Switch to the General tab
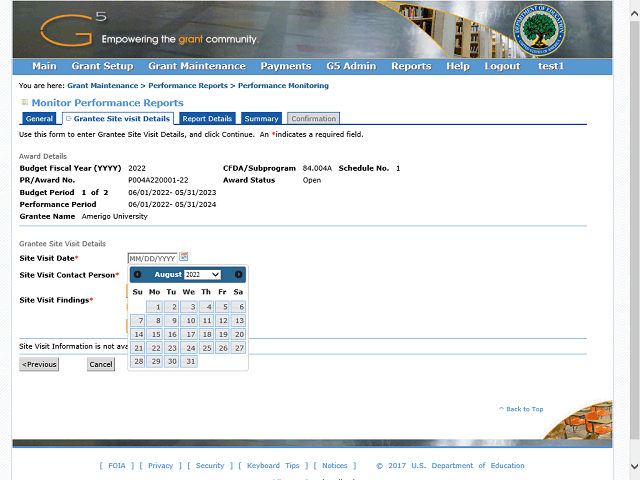Screen dimensions: 640x480 pos(39,118)
